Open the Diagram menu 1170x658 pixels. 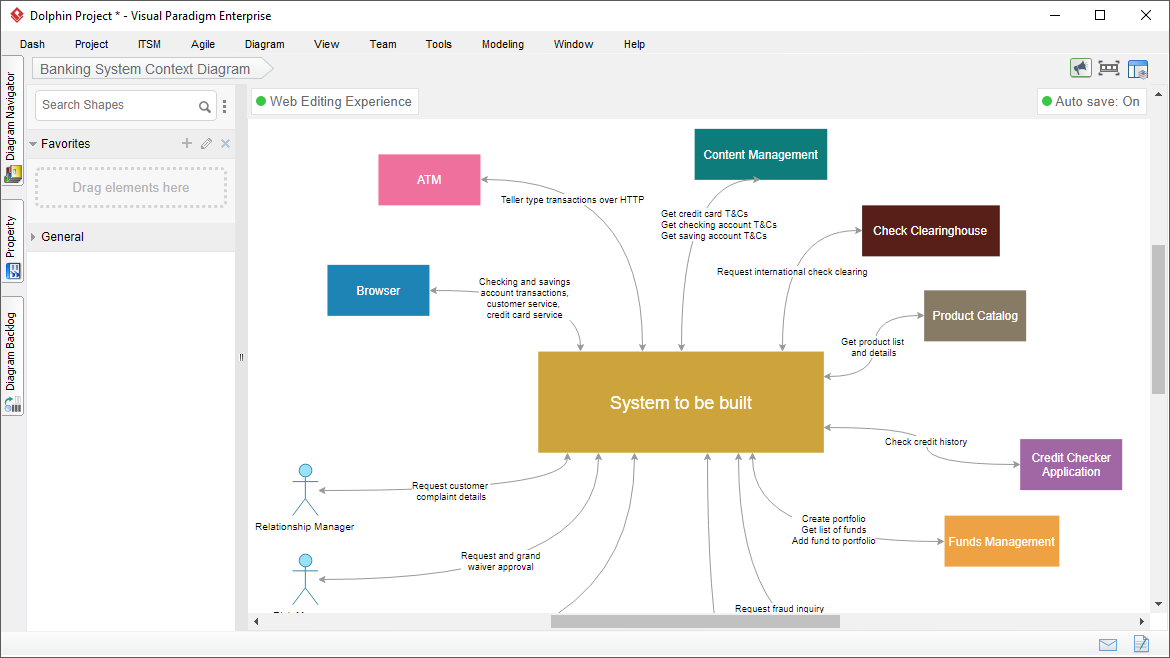(264, 44)
